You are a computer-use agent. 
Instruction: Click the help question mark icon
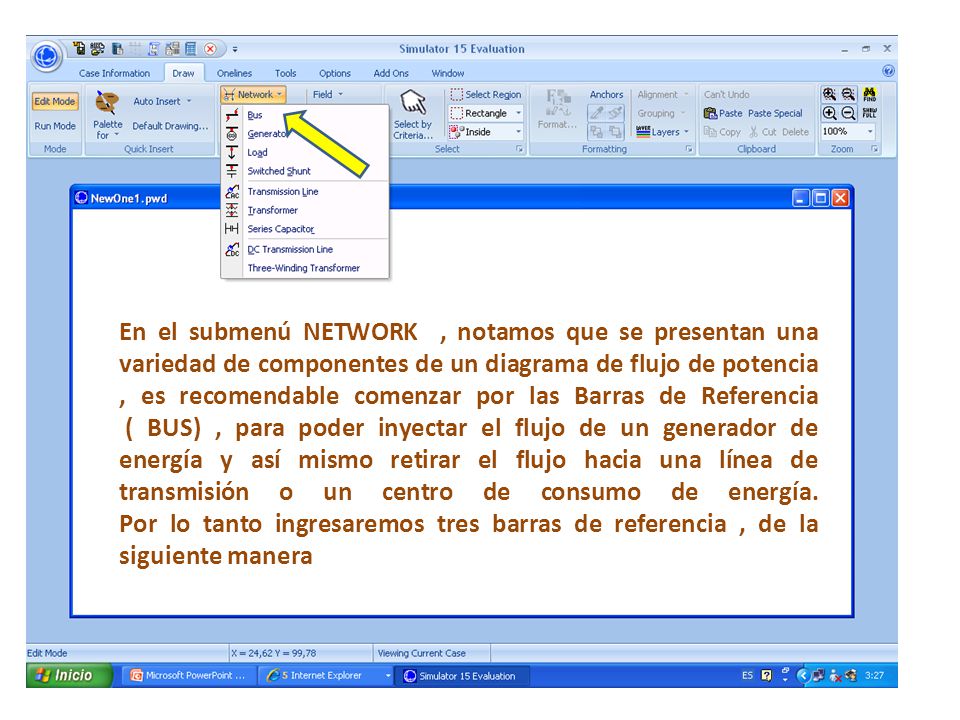coord(888,71)
